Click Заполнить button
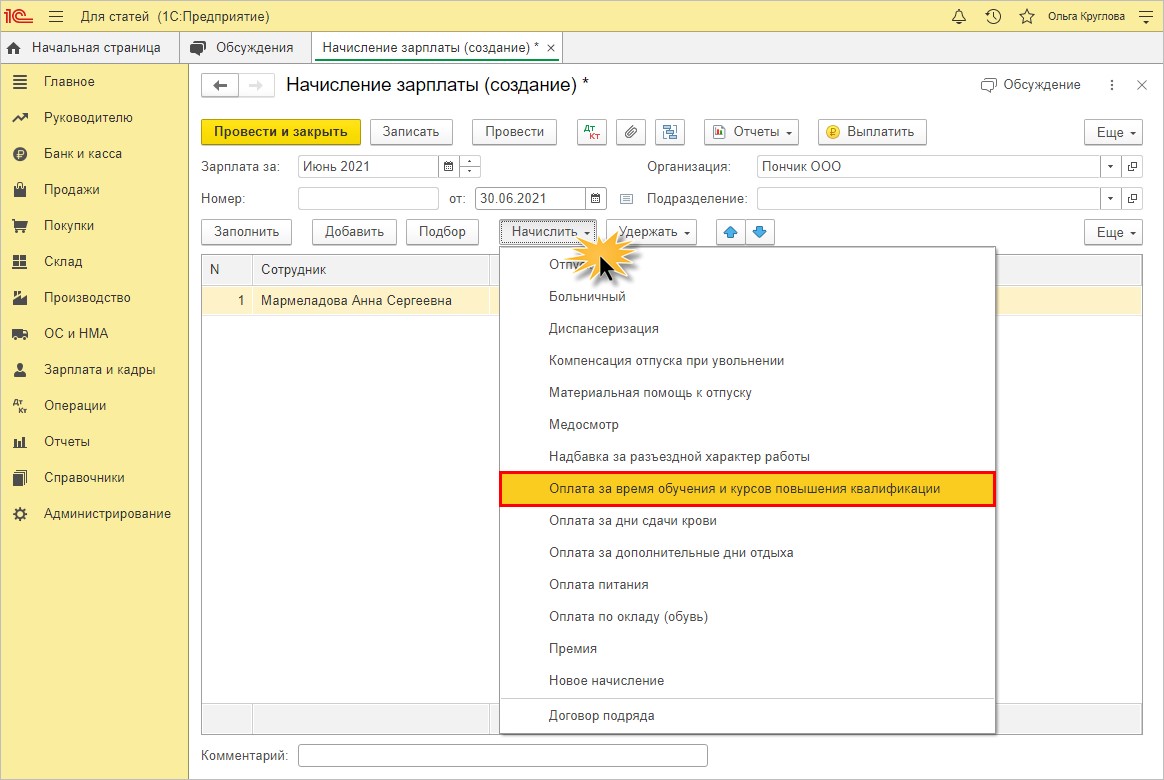This screenshot has width=1164, height=780. [246, 232]
